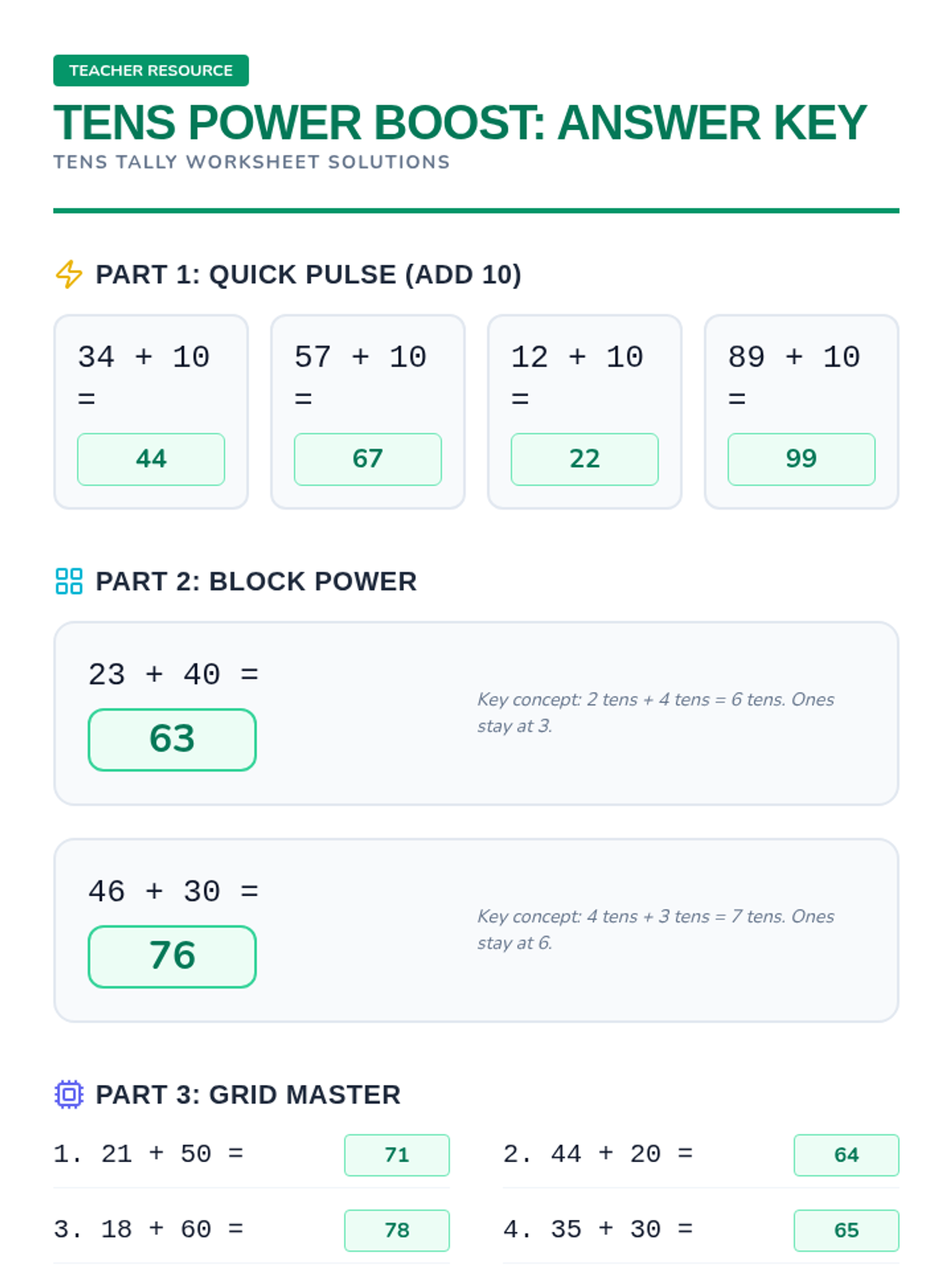The height and width of the screenshot is (1270, 952).
Task: Click the answer box showing 44
Action: click(x=151, y=459)
